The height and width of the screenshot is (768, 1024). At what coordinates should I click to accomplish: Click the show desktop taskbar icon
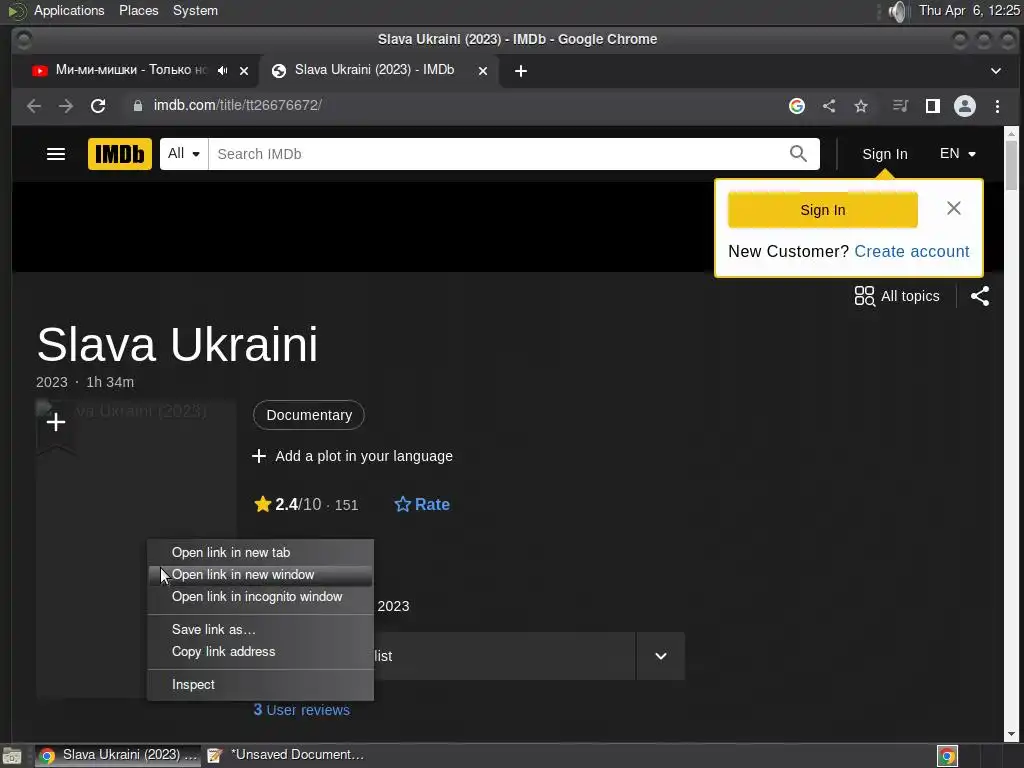pos(12,756)
